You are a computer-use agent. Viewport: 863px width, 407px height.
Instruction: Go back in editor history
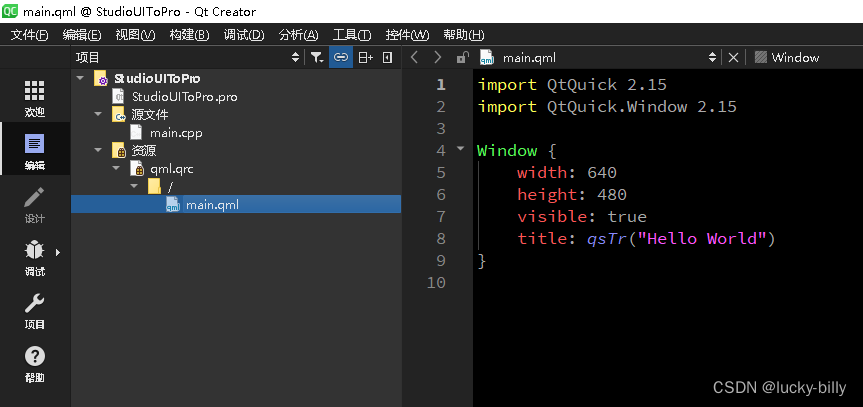[x=415, y=57]
